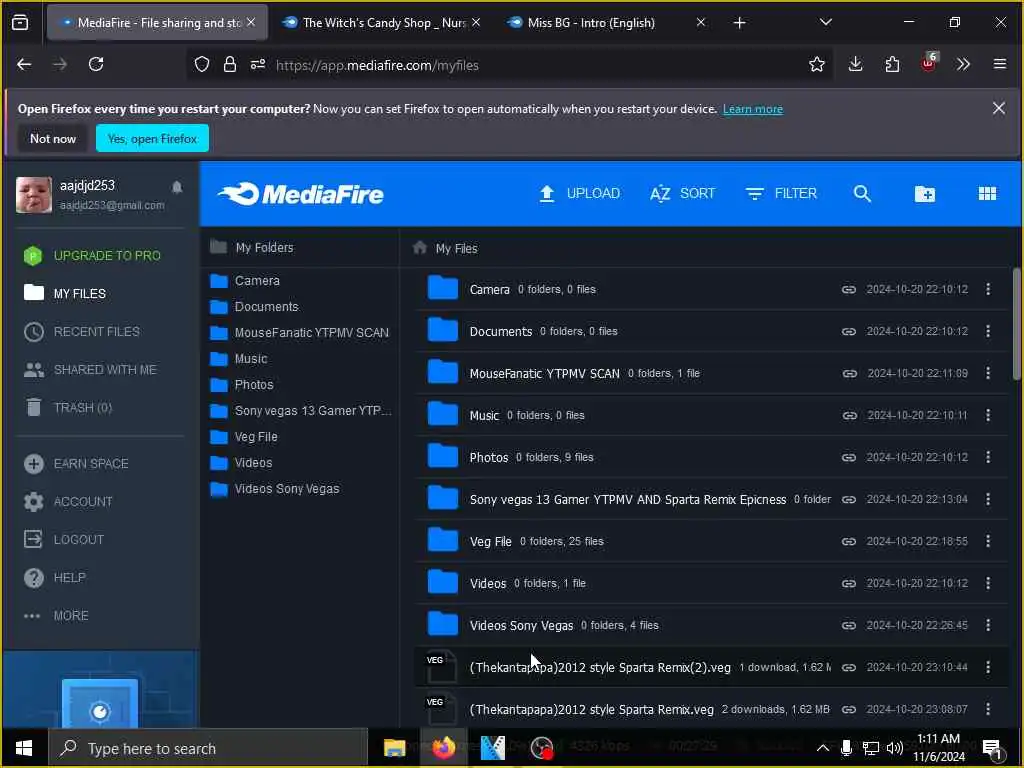Open options menu for Videos folder row
Screen dimensions: 1024x768
click(x=988, y=583)
